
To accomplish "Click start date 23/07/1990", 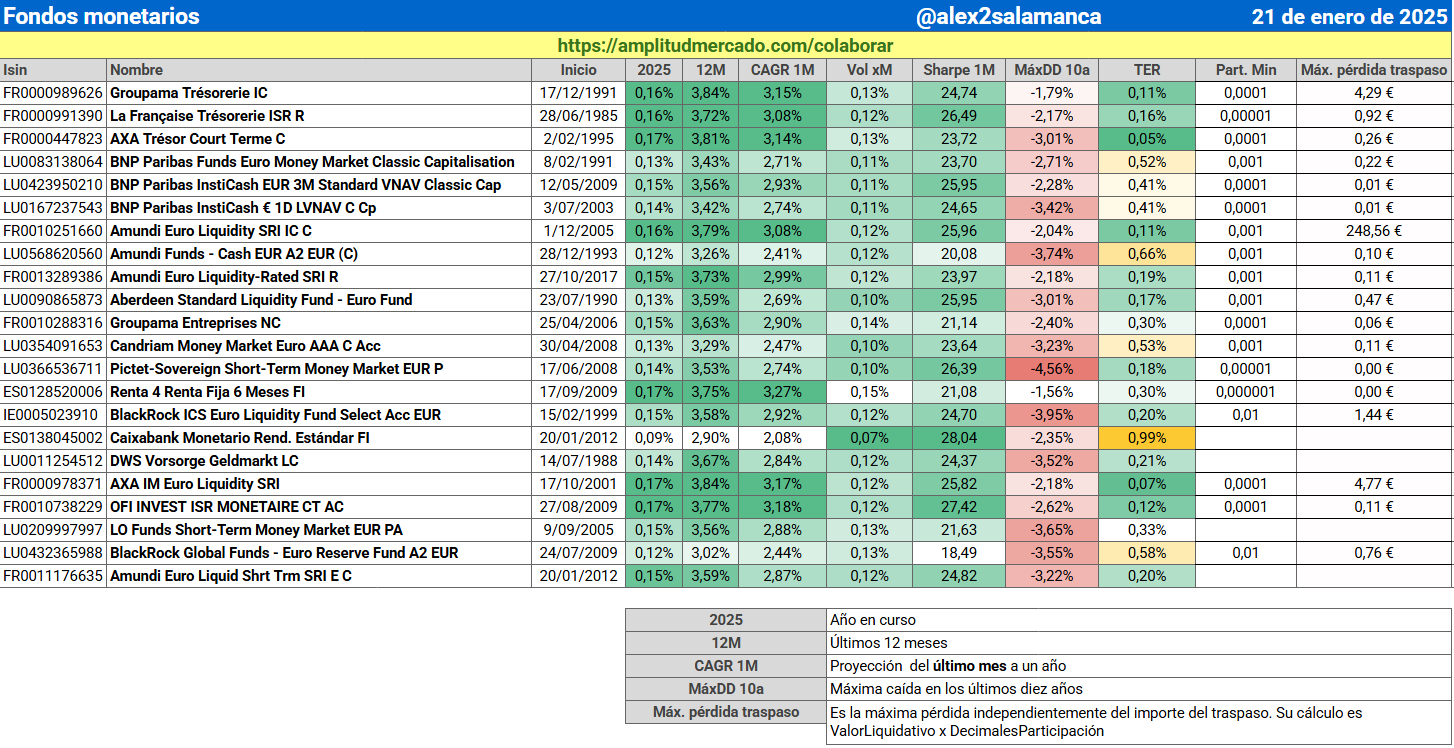I will click(578, 300).
